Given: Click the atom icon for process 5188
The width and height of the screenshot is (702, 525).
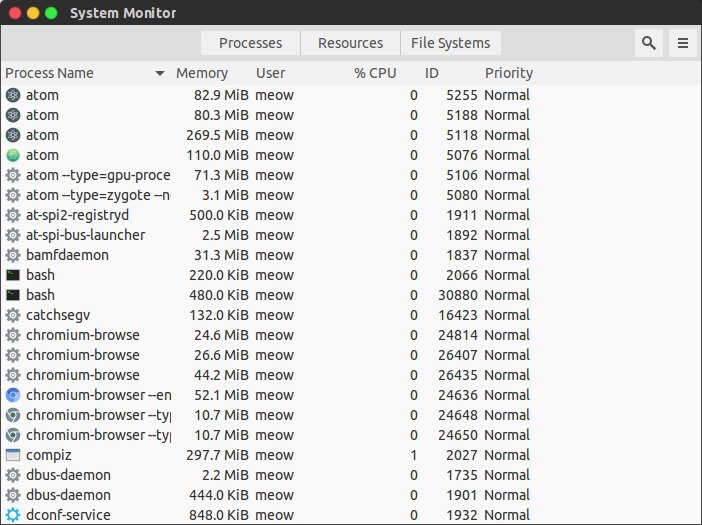Looking at the screenshot, I should (x=13, y=115).
